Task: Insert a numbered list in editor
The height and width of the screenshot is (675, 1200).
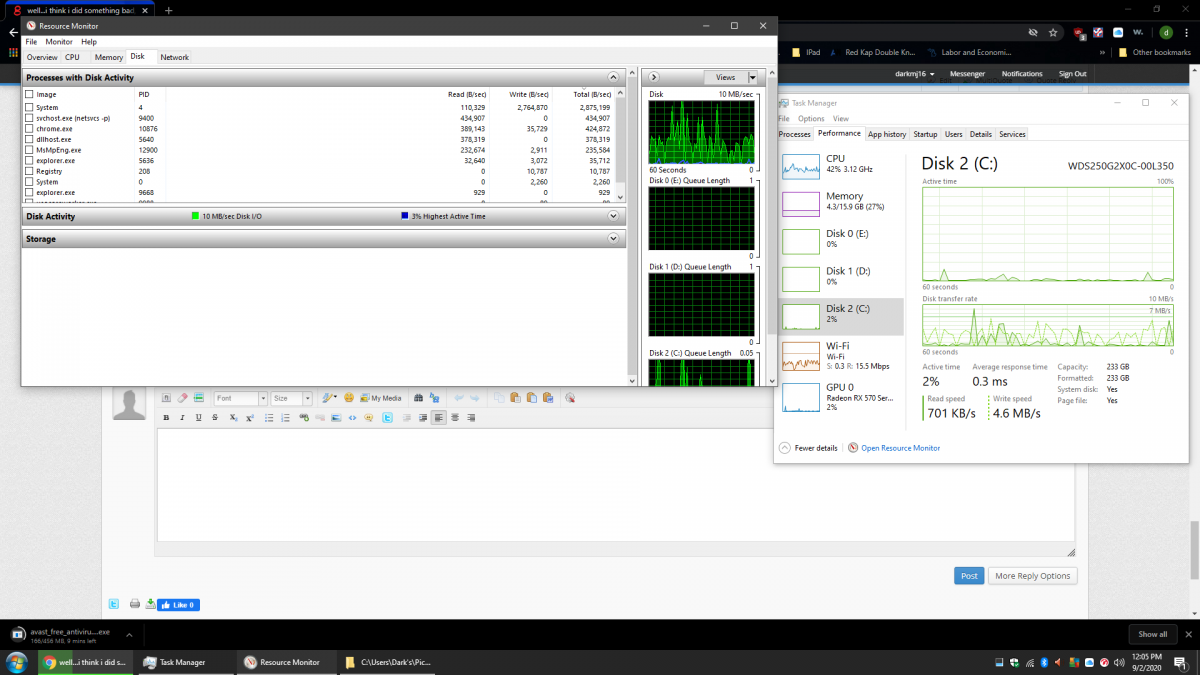Action: click(x=285, y=417)
